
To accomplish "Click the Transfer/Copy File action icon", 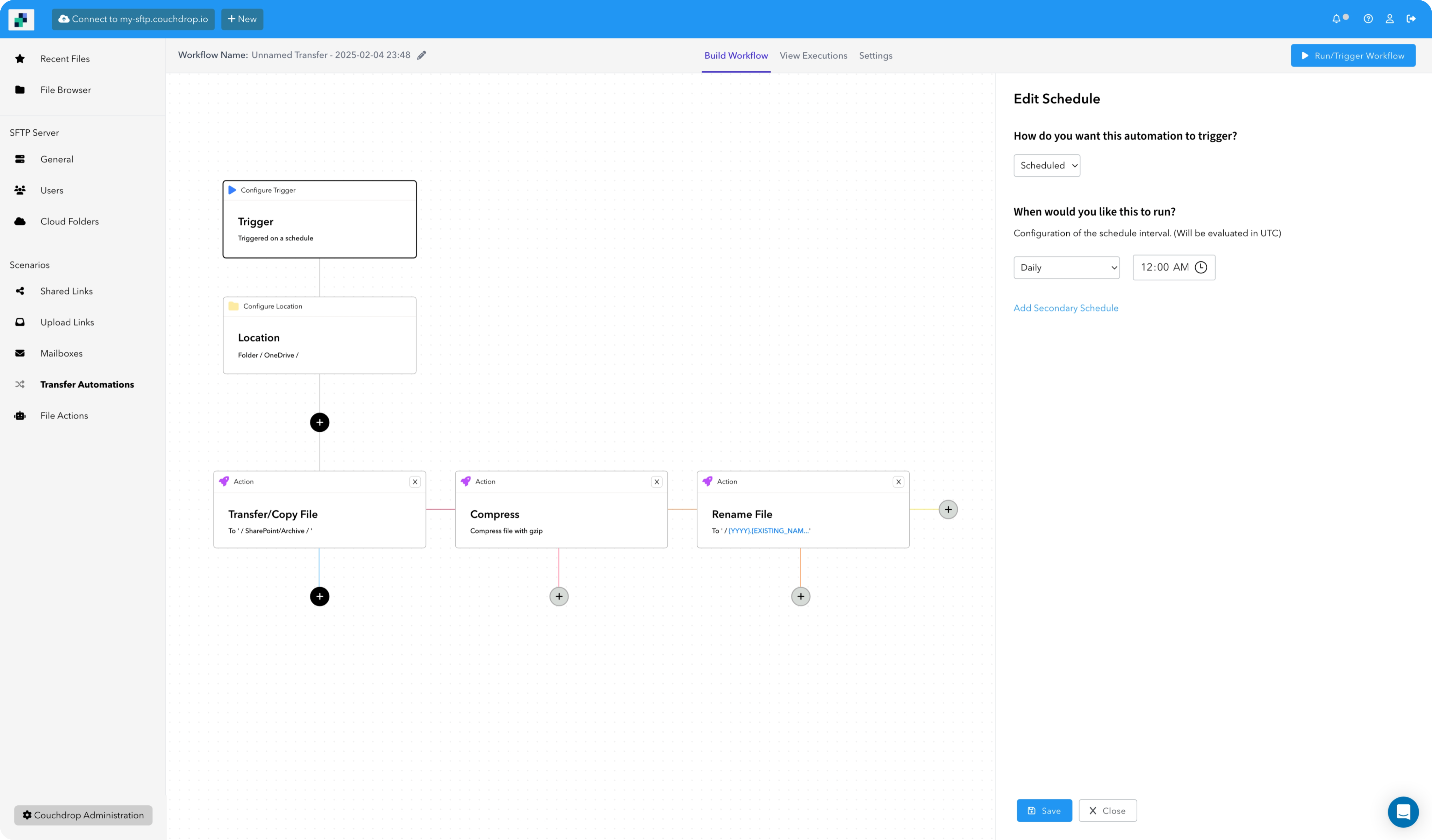I will (224, 481).
